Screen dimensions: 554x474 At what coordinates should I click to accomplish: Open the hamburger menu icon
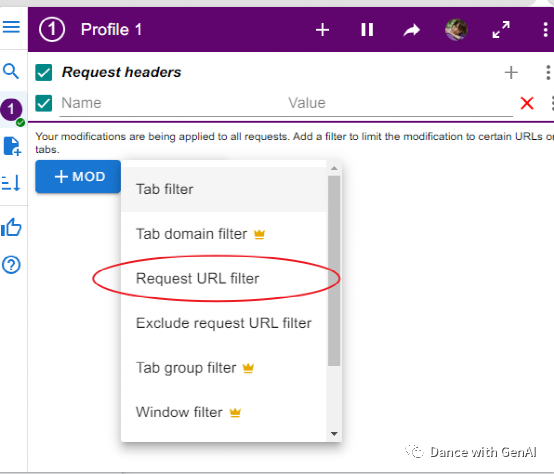point(11,26)
